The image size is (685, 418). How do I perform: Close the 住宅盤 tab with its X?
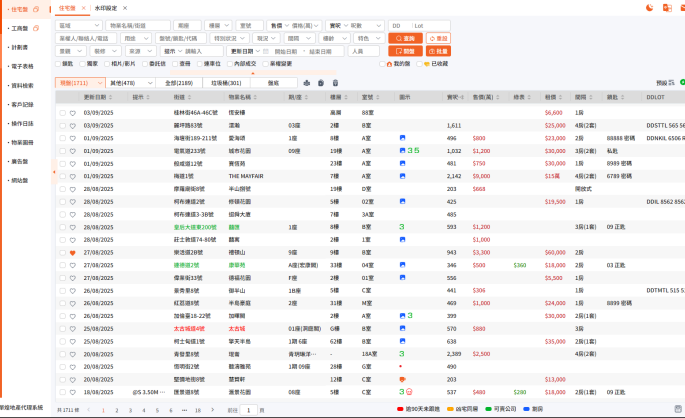click(x=83, y=8)
